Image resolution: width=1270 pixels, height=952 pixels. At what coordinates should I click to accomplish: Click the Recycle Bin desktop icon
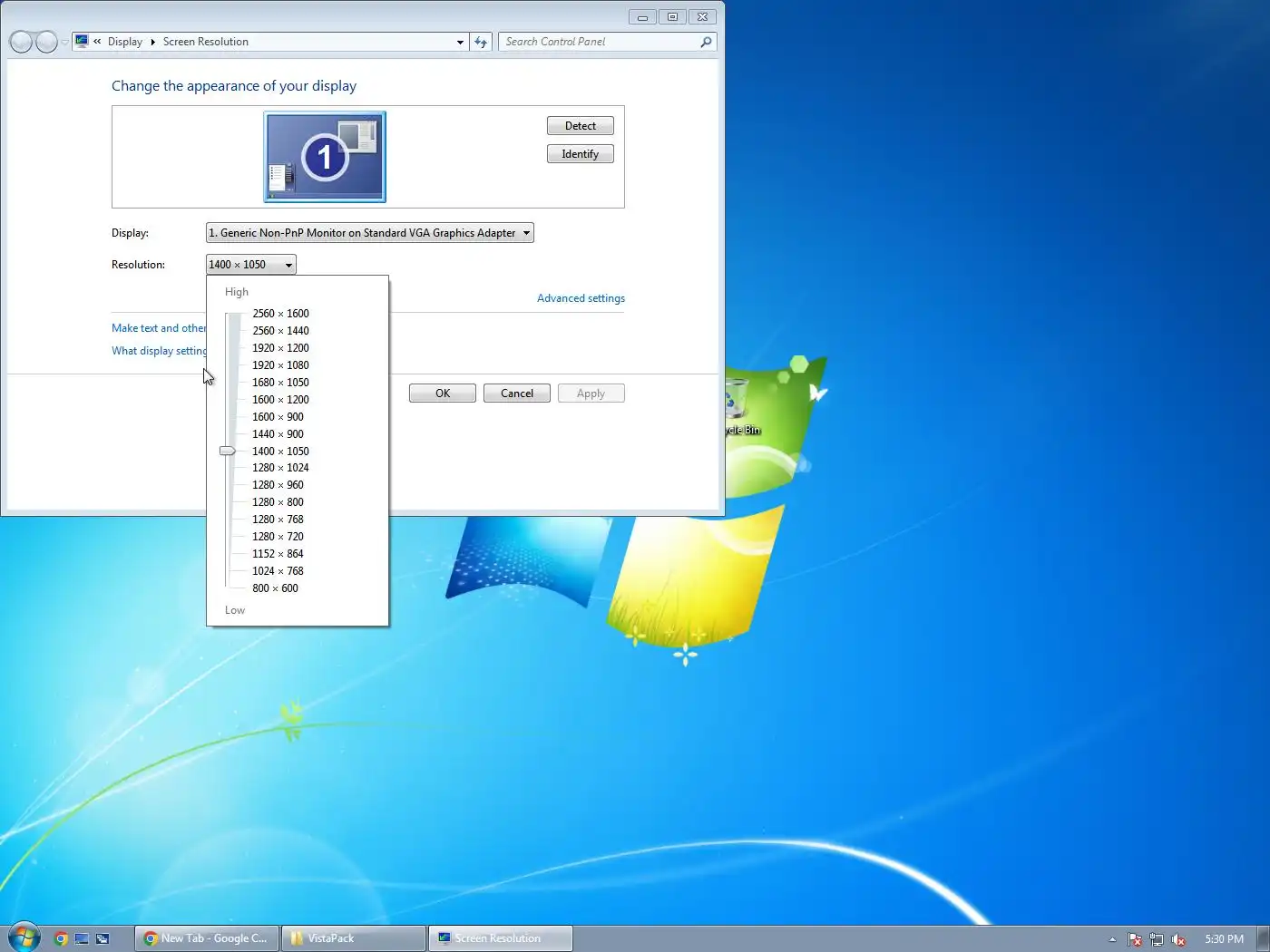739,408
